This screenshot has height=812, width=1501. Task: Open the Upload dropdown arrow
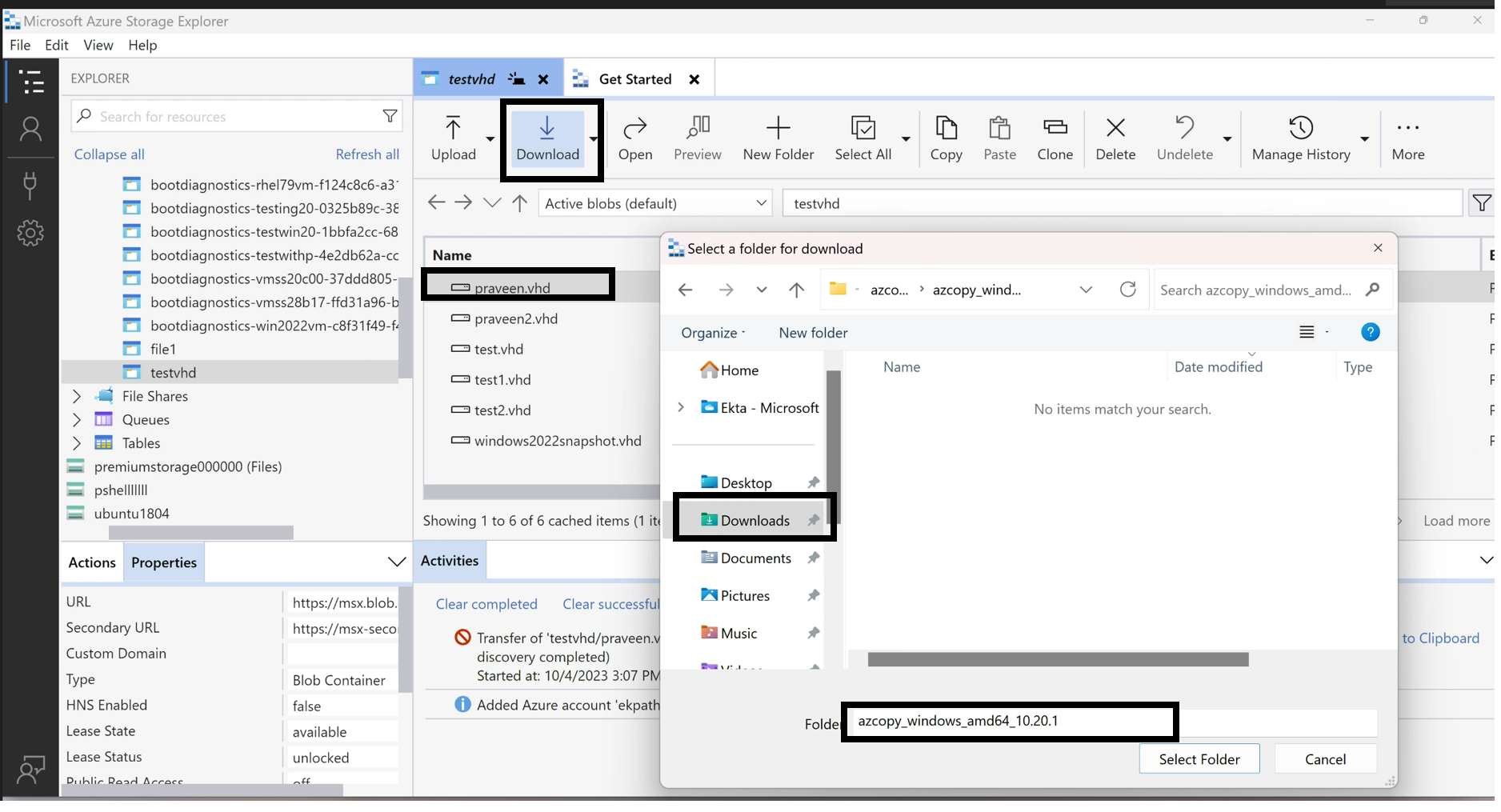[x=490, y=139]
